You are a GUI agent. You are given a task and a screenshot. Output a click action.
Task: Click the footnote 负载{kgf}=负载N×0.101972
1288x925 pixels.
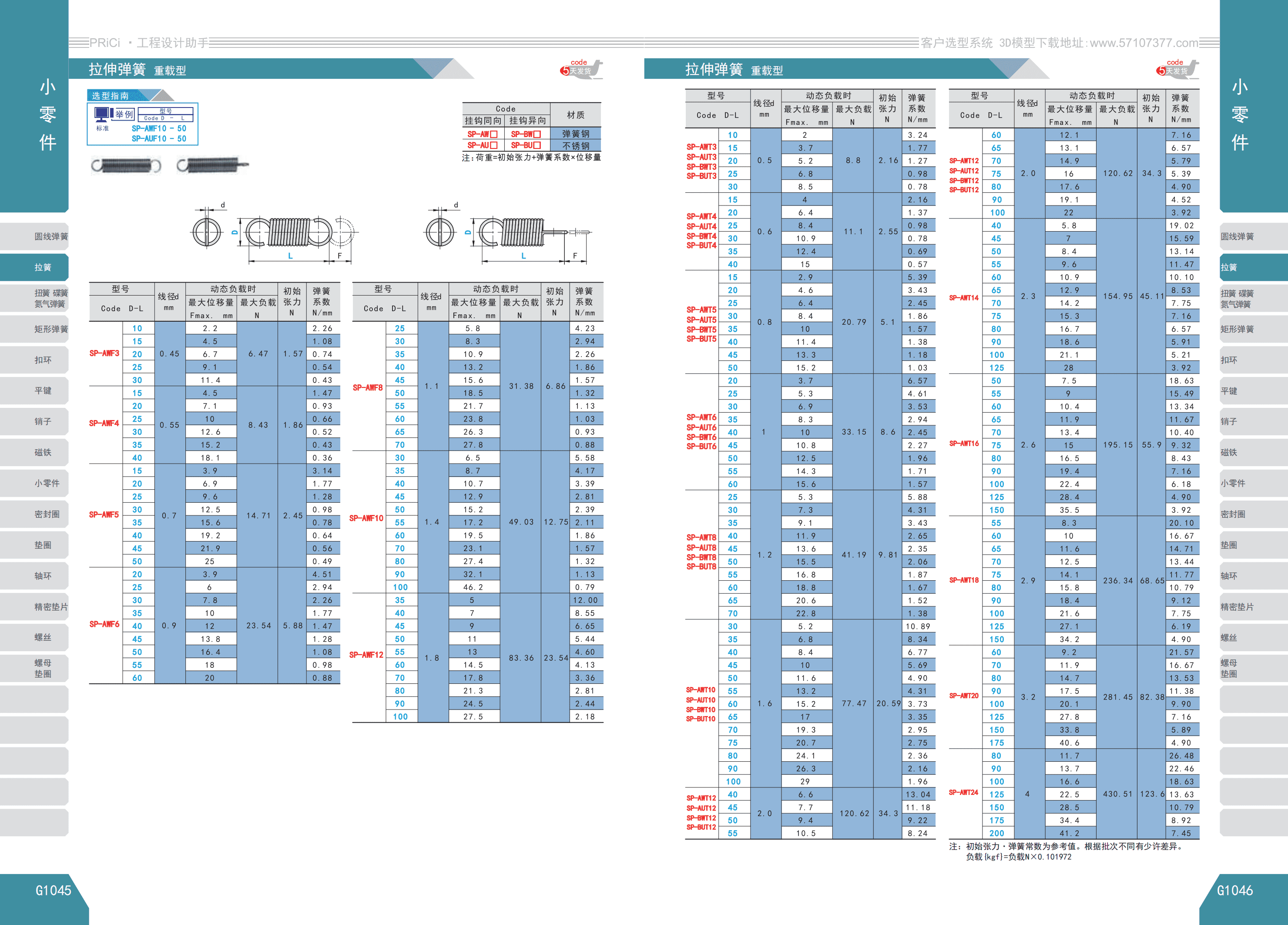(x=1019, y=857)
